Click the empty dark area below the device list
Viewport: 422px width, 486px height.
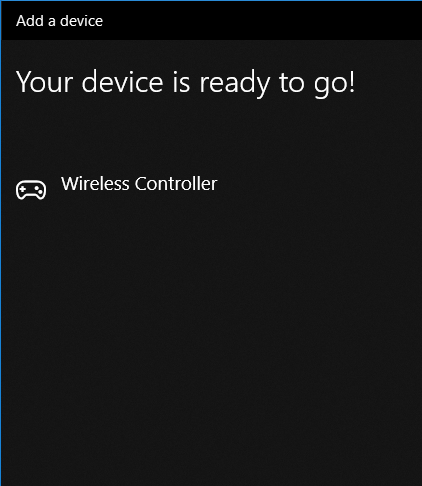pyautogui.click(x=211, y=333)
